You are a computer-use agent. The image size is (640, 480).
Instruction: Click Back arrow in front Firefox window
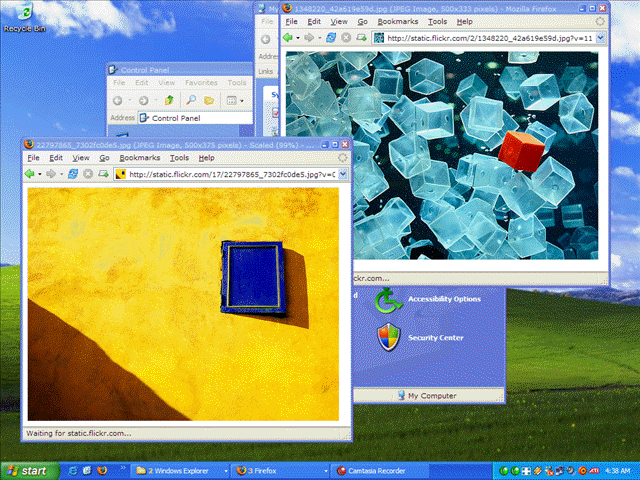click(30, 174)
